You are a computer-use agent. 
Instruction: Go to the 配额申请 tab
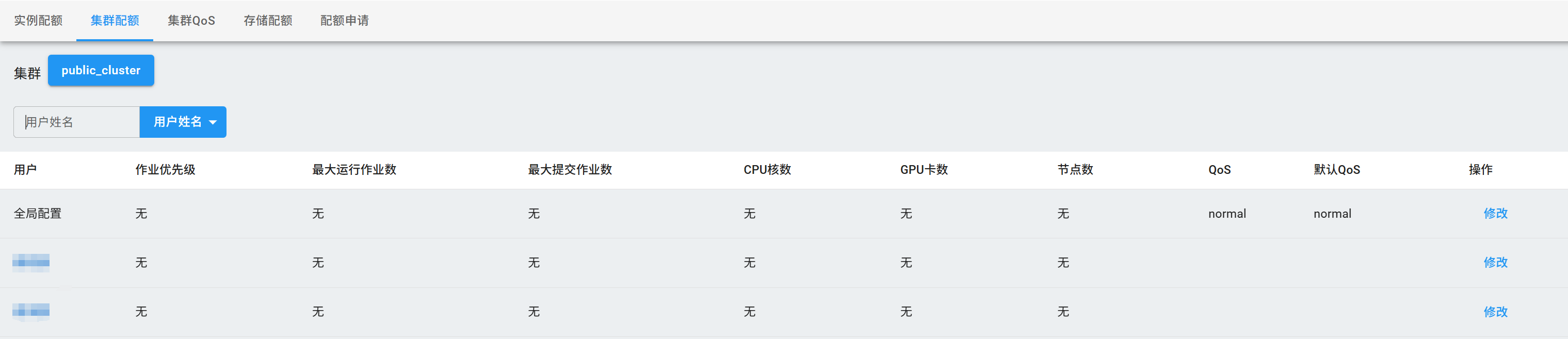click(x=345, y=20)
